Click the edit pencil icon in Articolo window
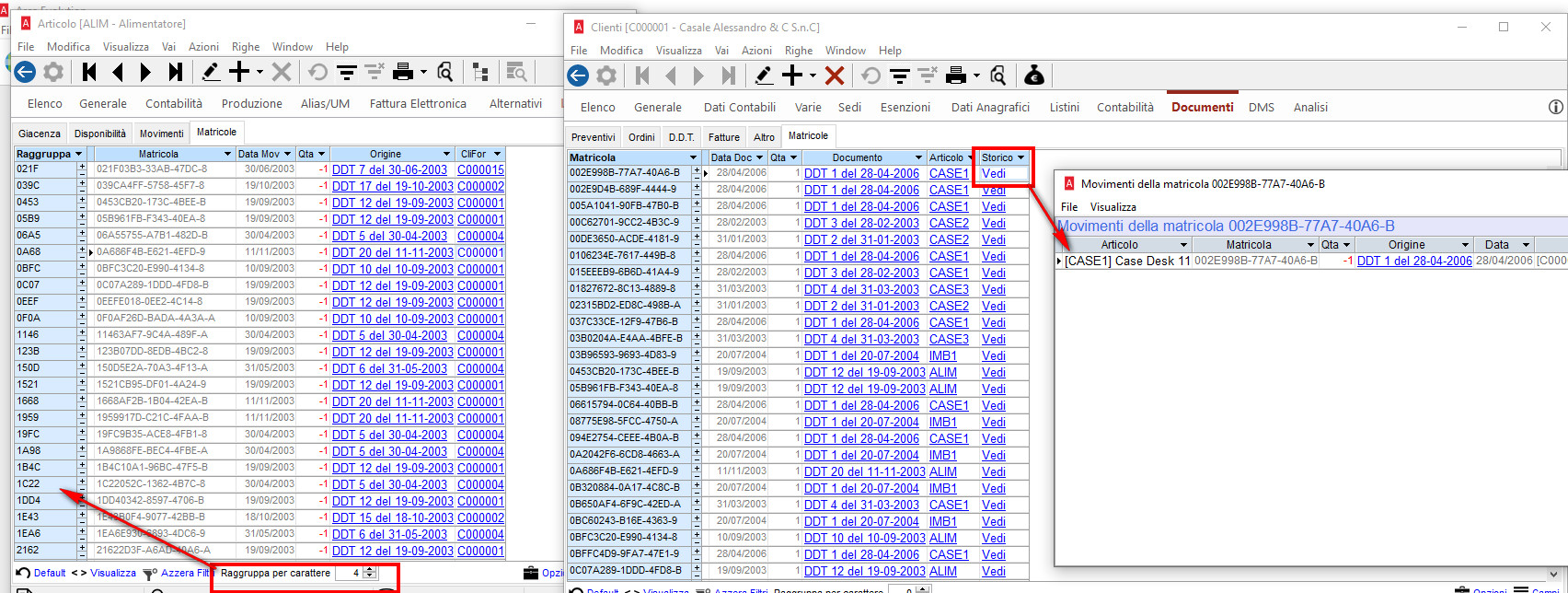 pyautogui.click(x=211, y=72)
